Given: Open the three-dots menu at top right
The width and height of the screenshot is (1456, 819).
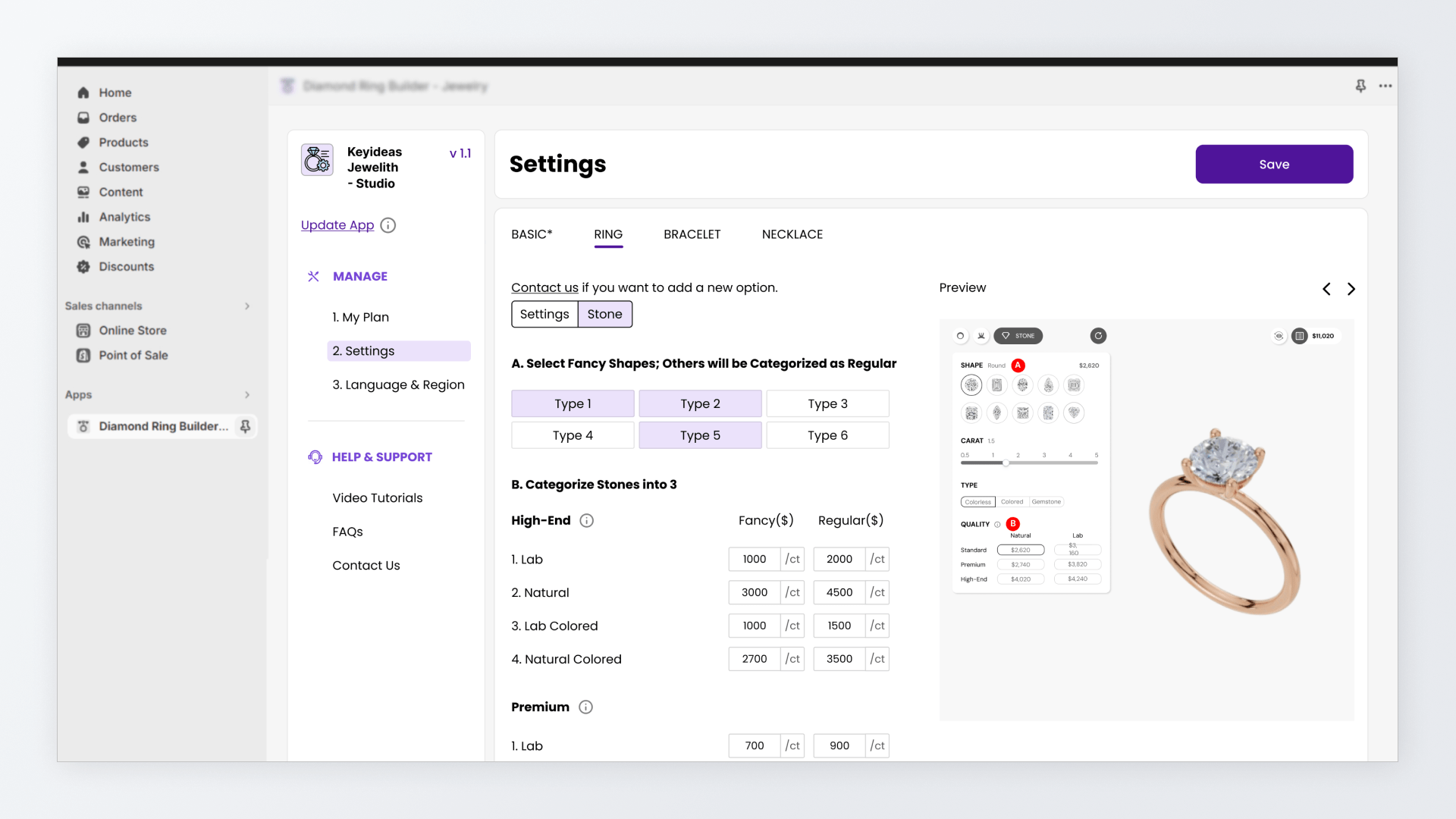Looking at the screenshot, I should point(1385,86).
